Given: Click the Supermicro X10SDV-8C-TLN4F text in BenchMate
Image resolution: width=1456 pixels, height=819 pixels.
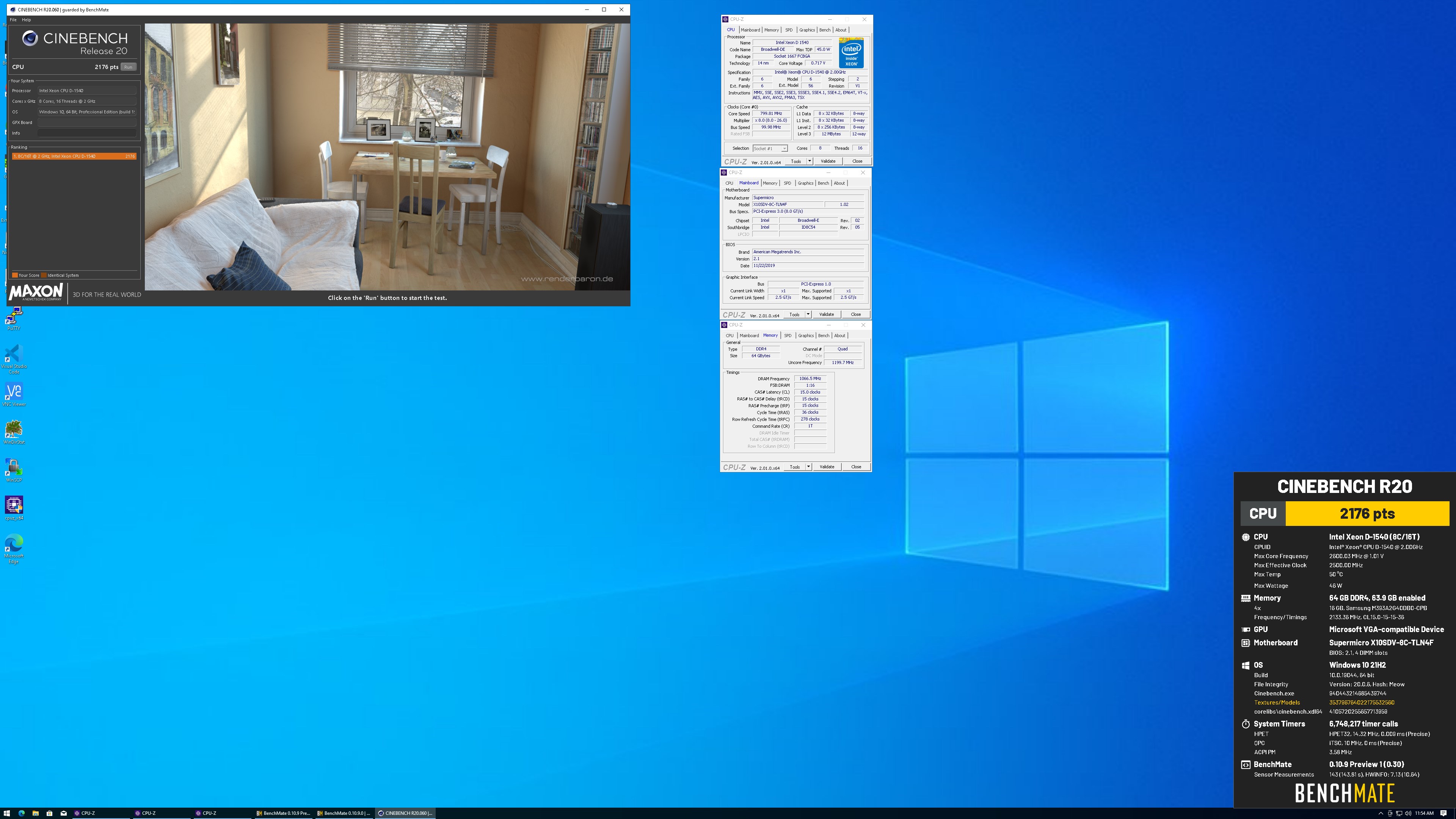Looking at the screenshot, I should tap(1381, 643).
